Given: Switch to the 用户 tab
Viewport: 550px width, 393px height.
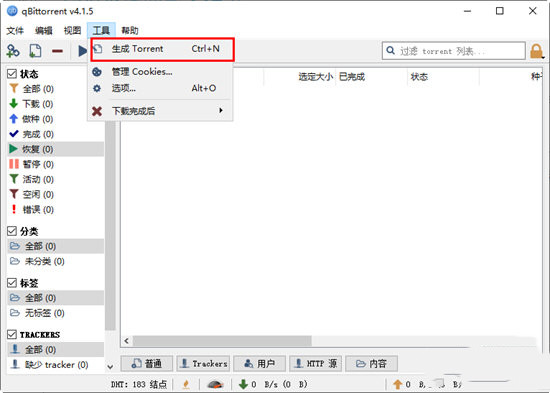Looking at the screenshot, I should point(259,364).
